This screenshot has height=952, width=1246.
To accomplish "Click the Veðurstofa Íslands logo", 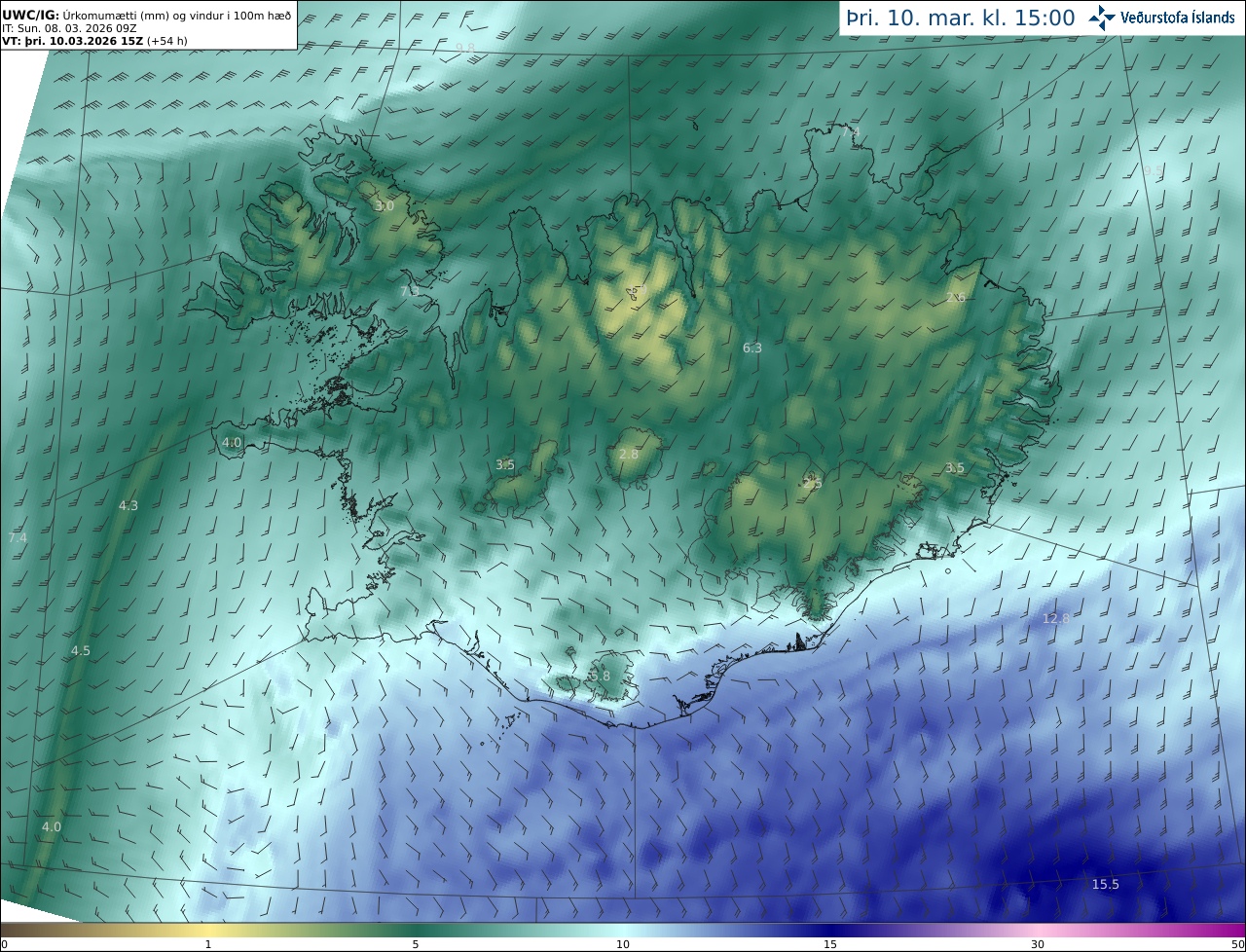I will pyautogui.click(x=1161, y=18).
